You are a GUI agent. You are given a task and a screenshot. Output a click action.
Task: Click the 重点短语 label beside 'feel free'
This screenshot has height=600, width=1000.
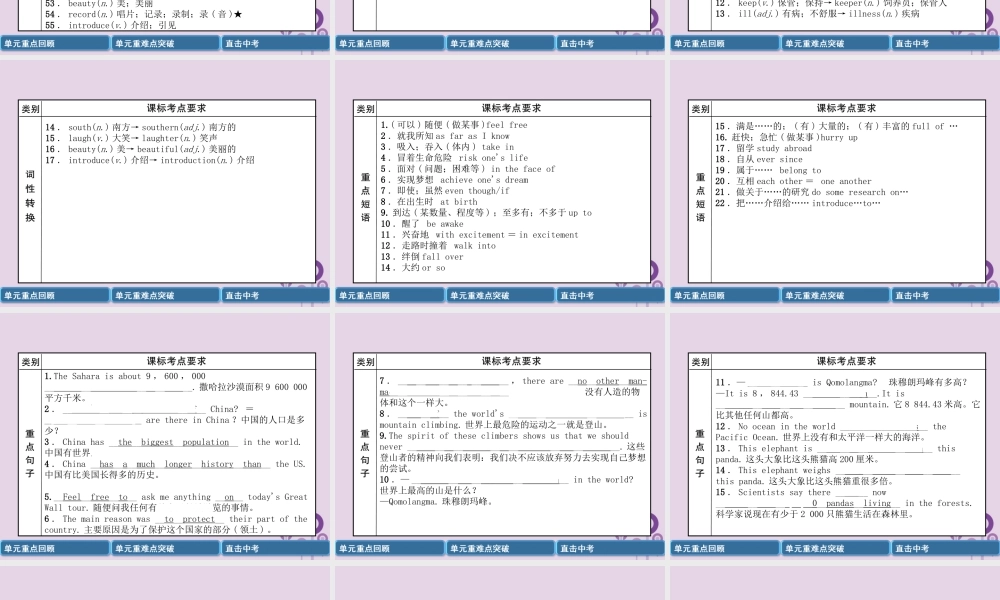point(365,197)
